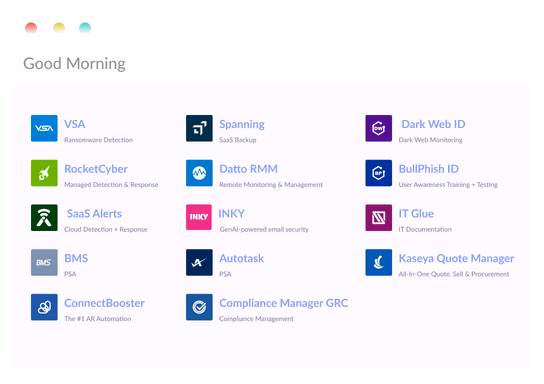
Task: Click the teal window dot
Action: coord(85,28)
